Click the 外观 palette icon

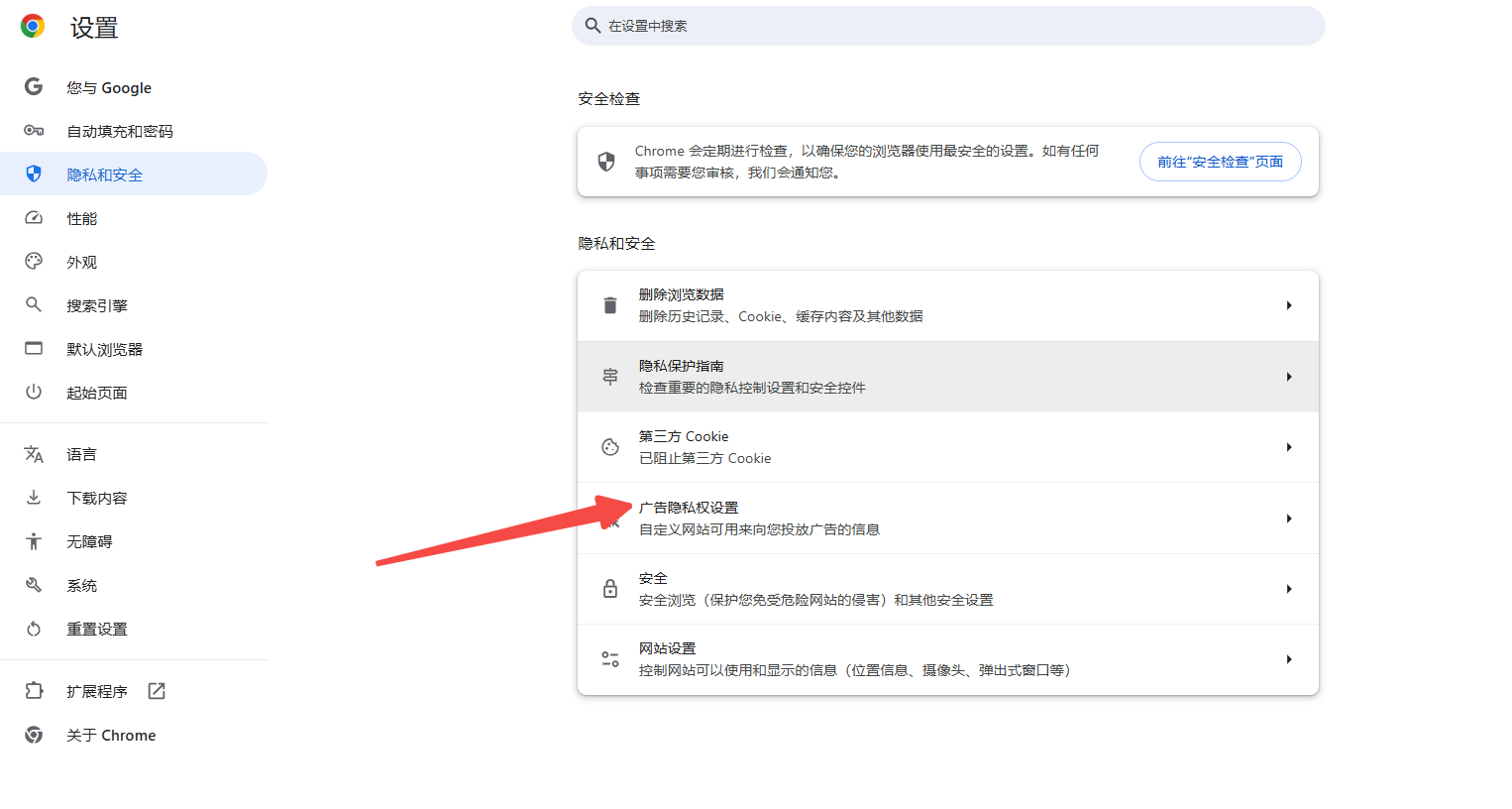pyautogui.click(x=33, y=261)
